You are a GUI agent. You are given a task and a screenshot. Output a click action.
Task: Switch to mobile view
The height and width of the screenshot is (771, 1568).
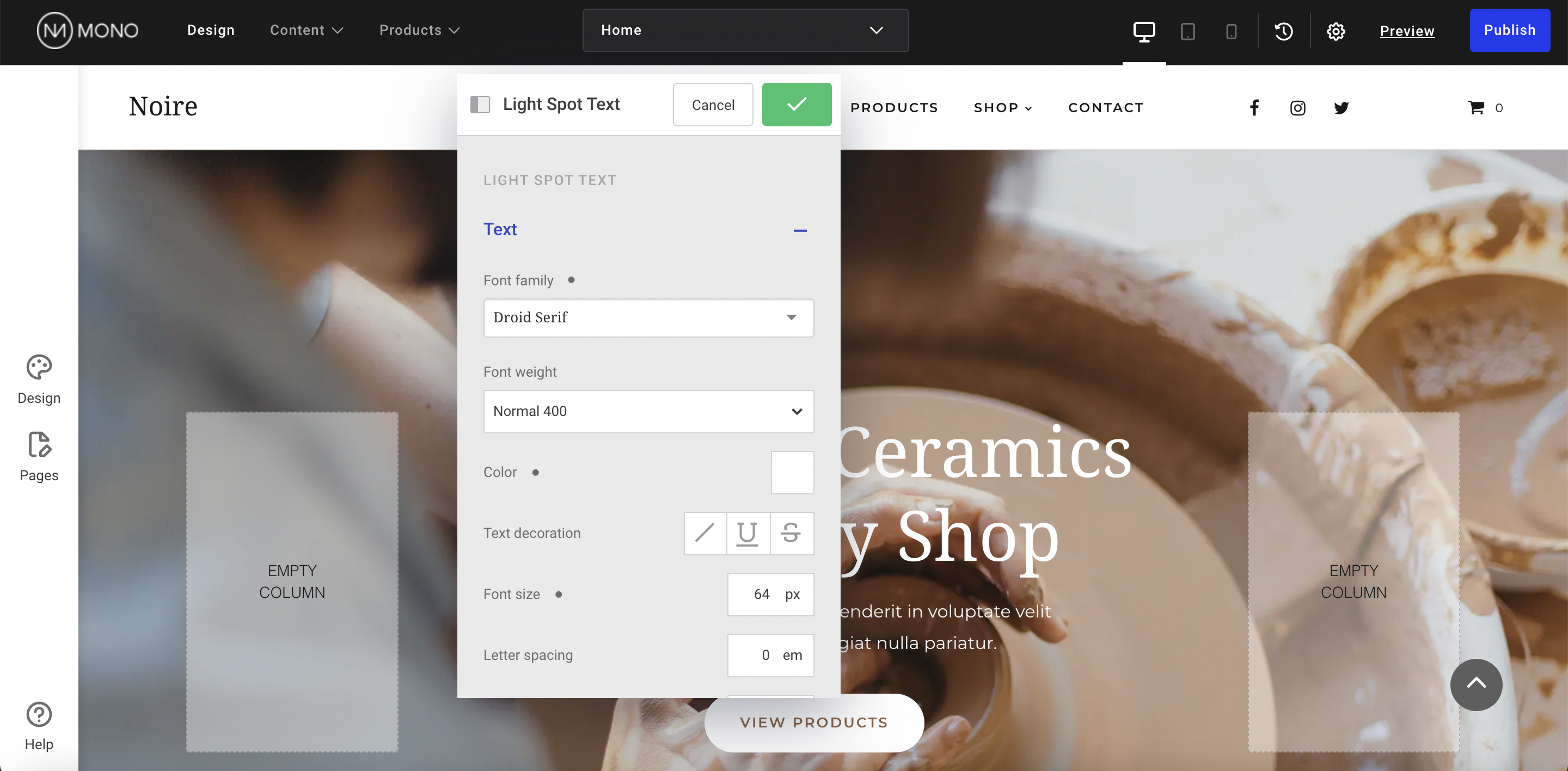(x=1231, y=31)
